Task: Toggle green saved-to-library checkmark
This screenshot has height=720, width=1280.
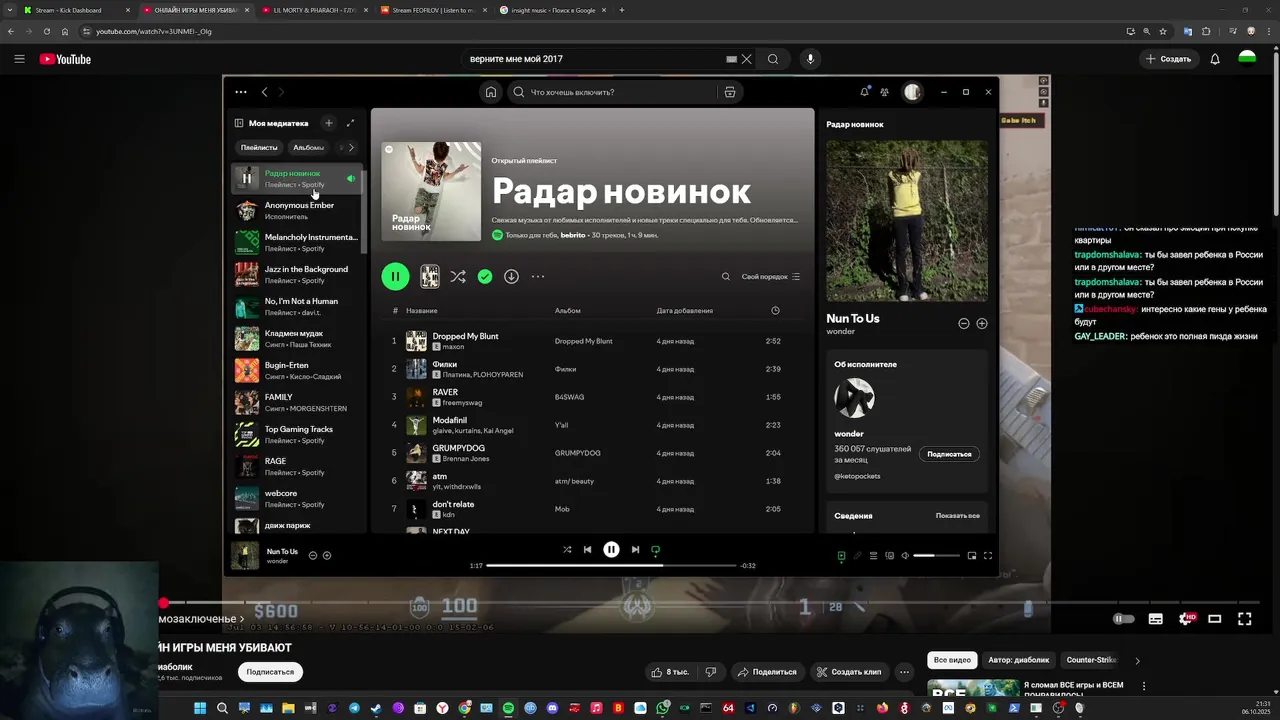Action: (x=485, y=277)
